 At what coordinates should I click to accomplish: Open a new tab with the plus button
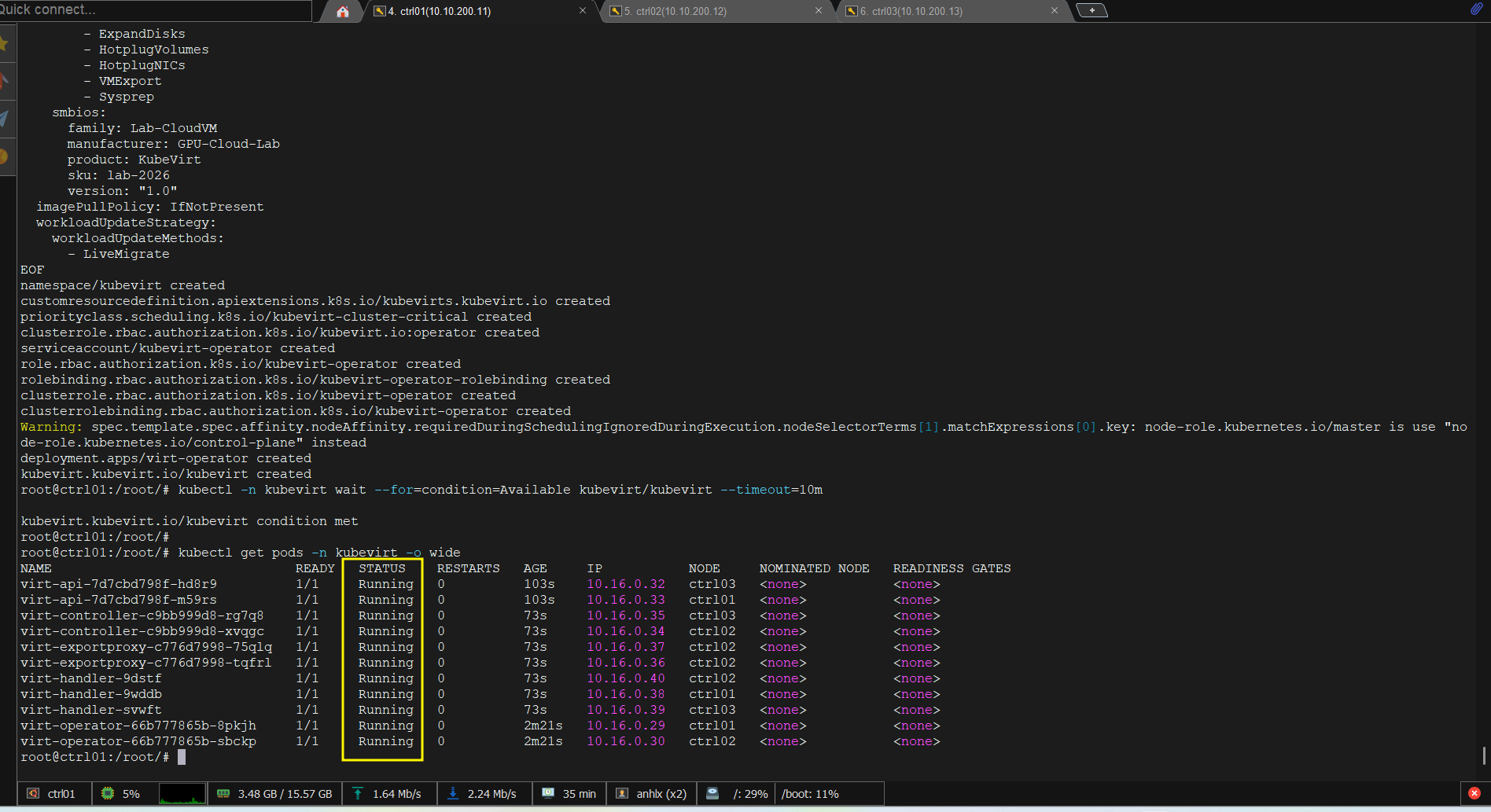1092,10
